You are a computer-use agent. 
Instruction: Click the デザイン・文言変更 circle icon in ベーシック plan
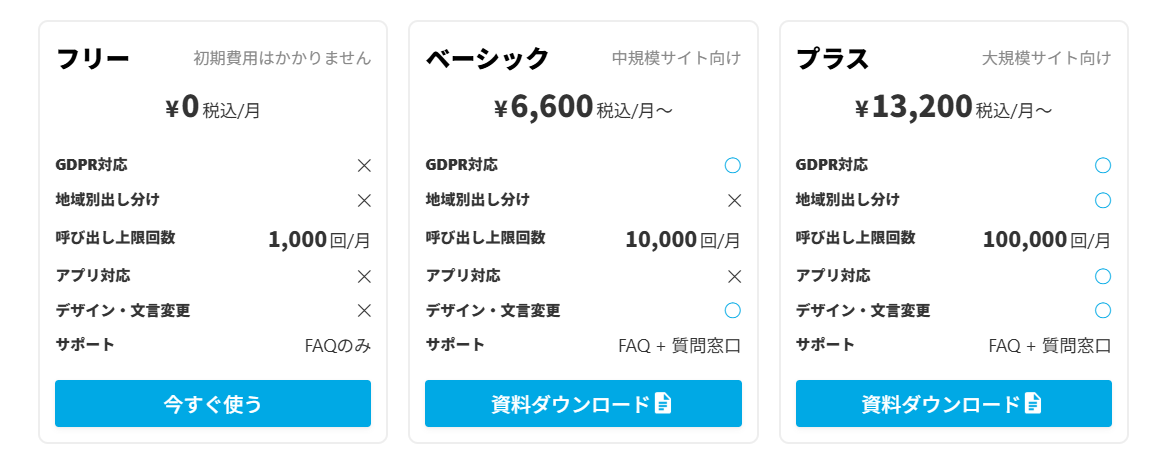pyautogui.click(x=733, y=310)
